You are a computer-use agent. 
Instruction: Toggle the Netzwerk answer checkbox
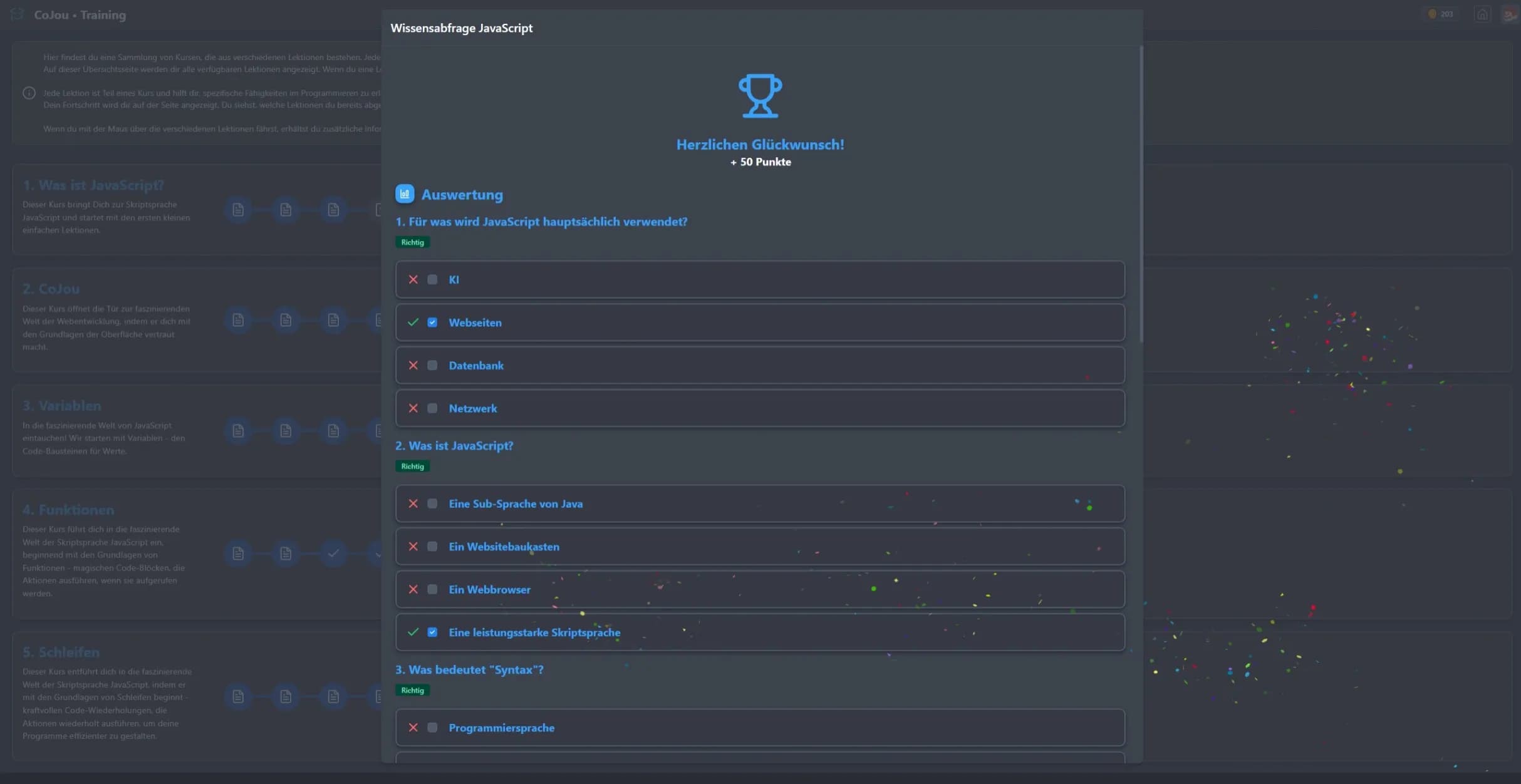(432, 408)
